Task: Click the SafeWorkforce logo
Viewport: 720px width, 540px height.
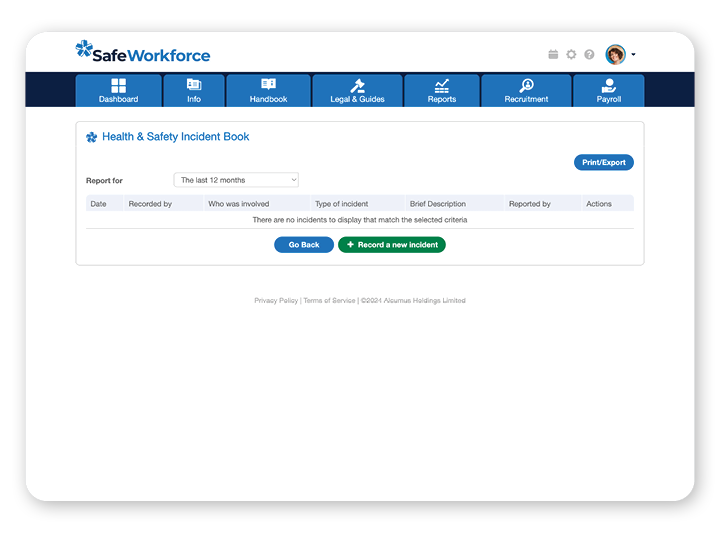Action: tap(143, 53)
